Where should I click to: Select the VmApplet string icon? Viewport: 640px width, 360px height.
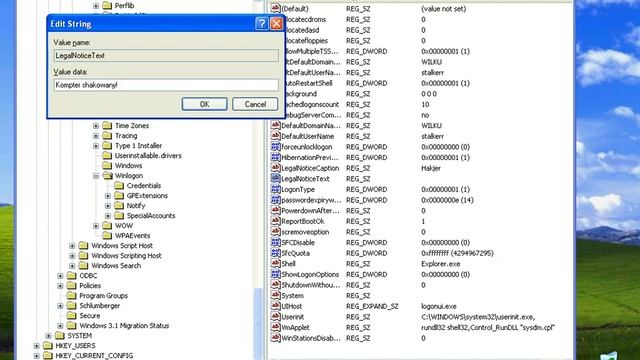276,327
